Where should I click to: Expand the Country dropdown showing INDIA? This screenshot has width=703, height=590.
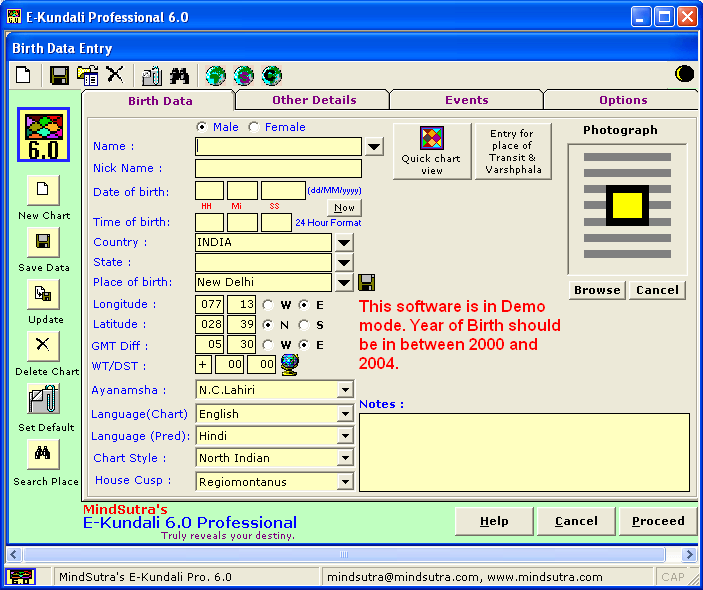click(x=343, y=242)
